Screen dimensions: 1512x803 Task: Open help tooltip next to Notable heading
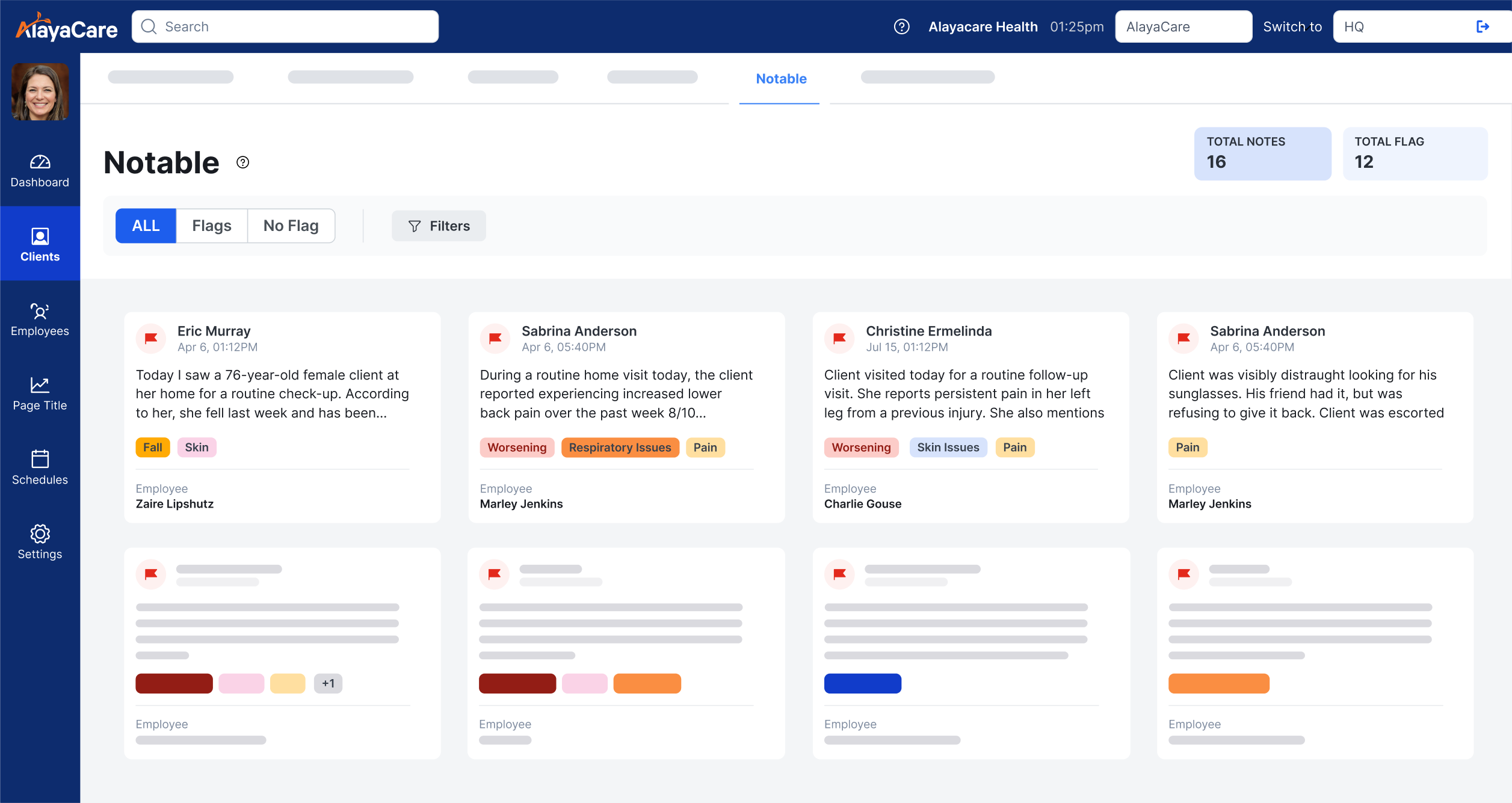pos(243,162)
